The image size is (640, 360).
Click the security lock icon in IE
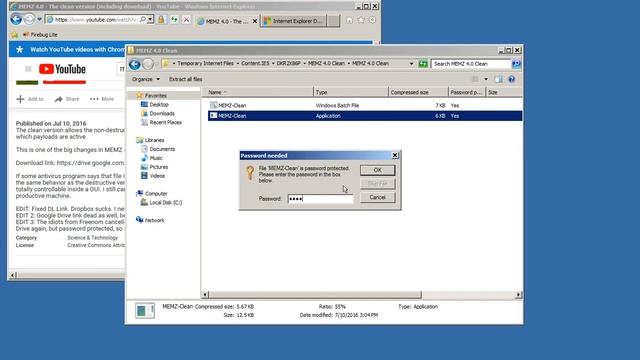[x=161, y=20]
